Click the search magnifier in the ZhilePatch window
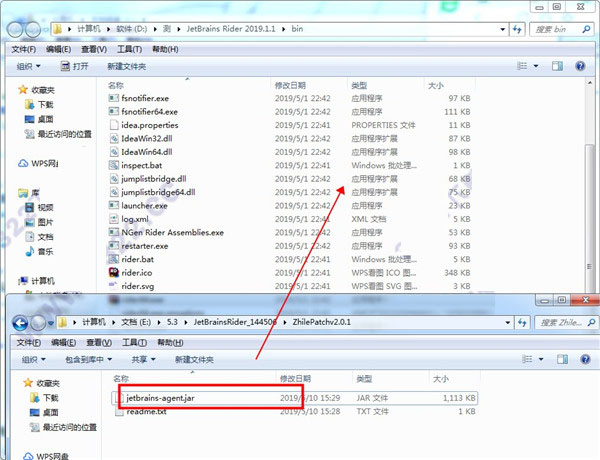 pos(591,323)
